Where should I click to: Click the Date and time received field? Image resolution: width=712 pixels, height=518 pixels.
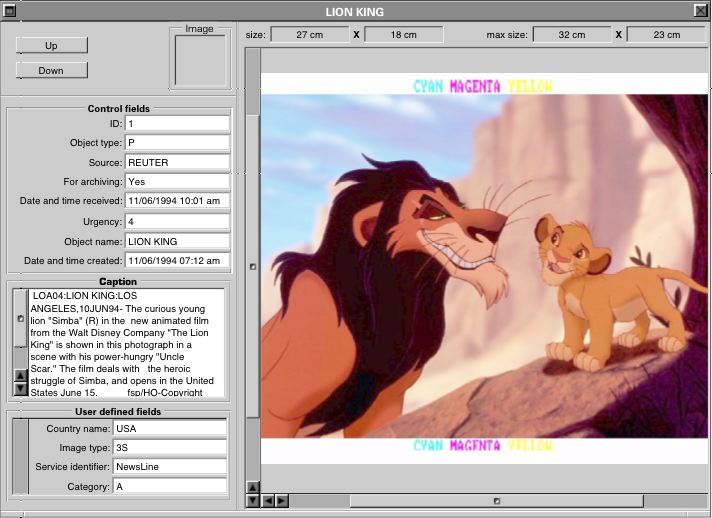tap(177, 201)
